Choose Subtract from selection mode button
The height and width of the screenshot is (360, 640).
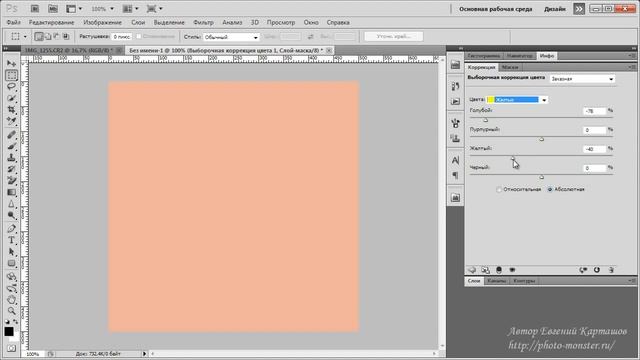tap(57, 37)
